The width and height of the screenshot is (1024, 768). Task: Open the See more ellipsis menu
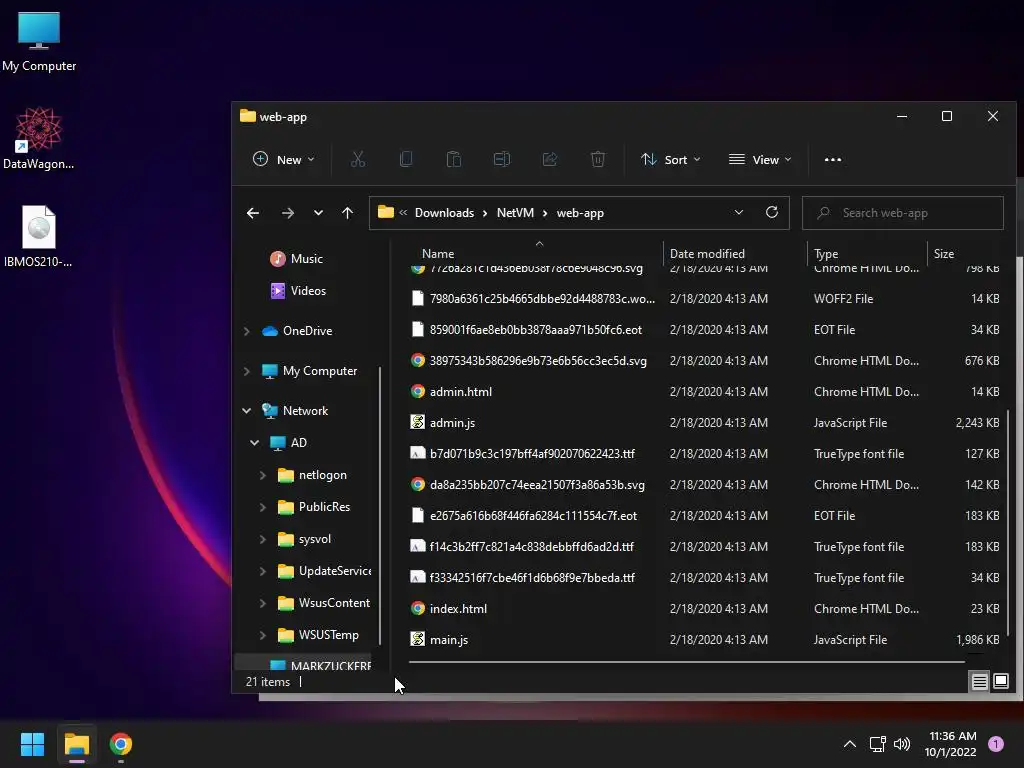pos(833,159)
